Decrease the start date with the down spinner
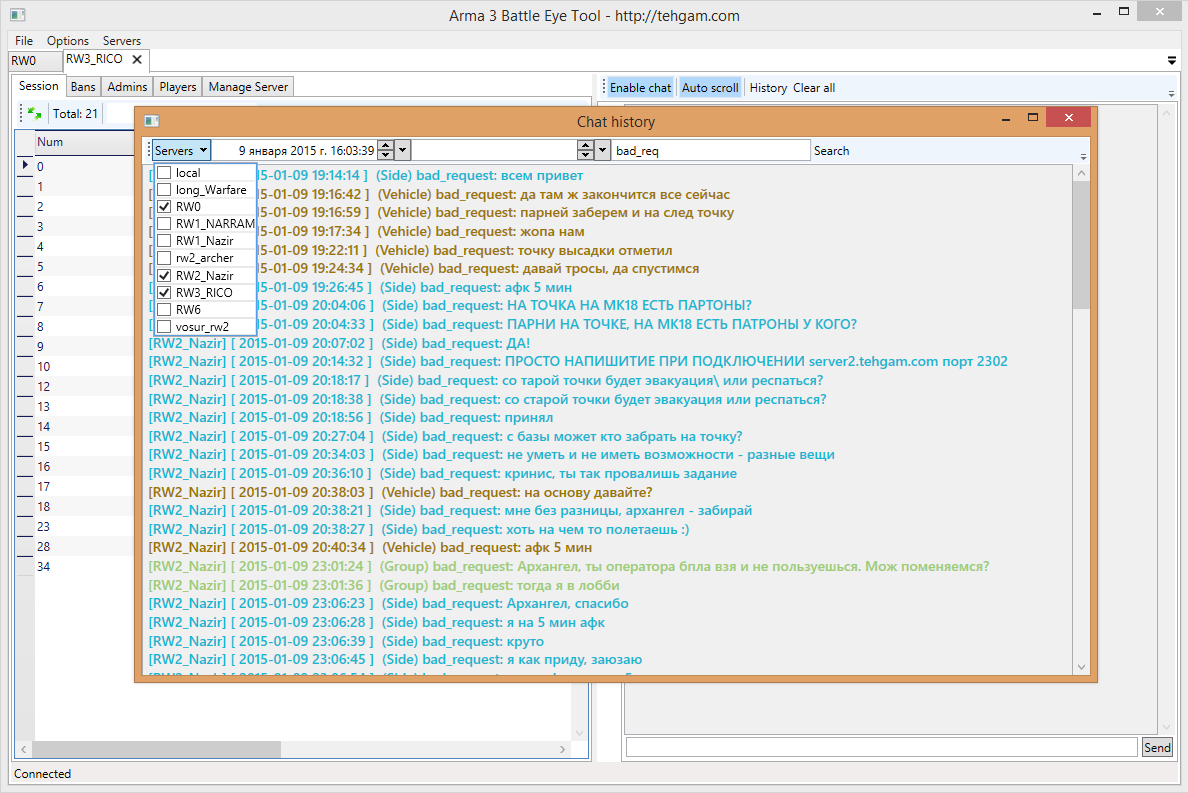Image resolution: width=1188 pixels, height=793 pixels. point(386,155)
